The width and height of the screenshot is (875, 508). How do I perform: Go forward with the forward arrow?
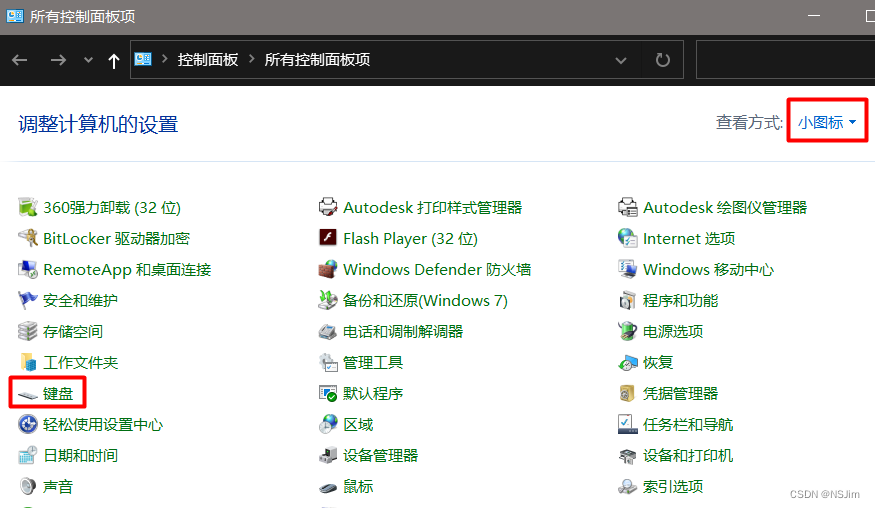pos(58,60)
